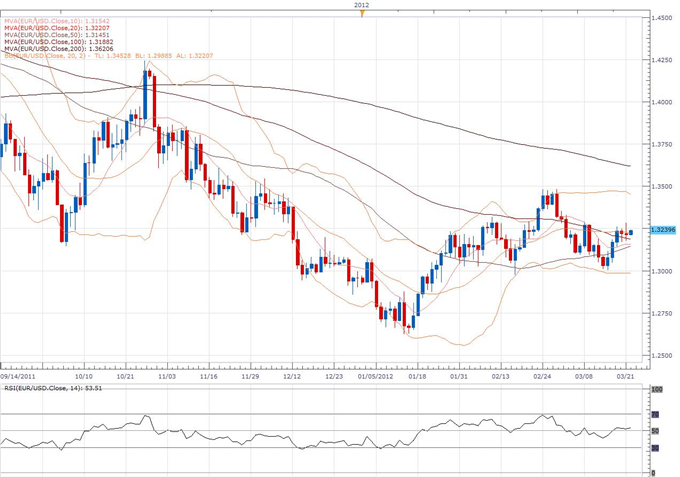This screenshot has height=477, width=680.
Task: Click the current price tag 1.32396
Action: pyautogui.click(x=660, y=230)
